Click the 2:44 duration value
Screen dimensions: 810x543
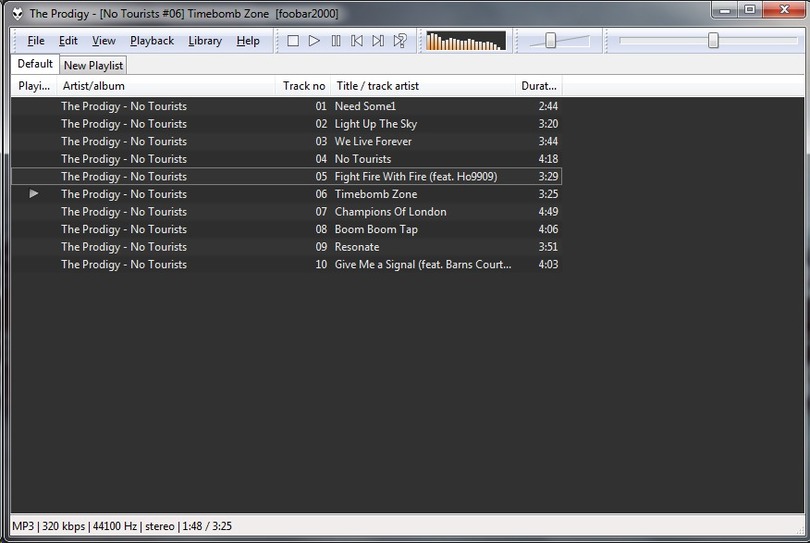548,106
